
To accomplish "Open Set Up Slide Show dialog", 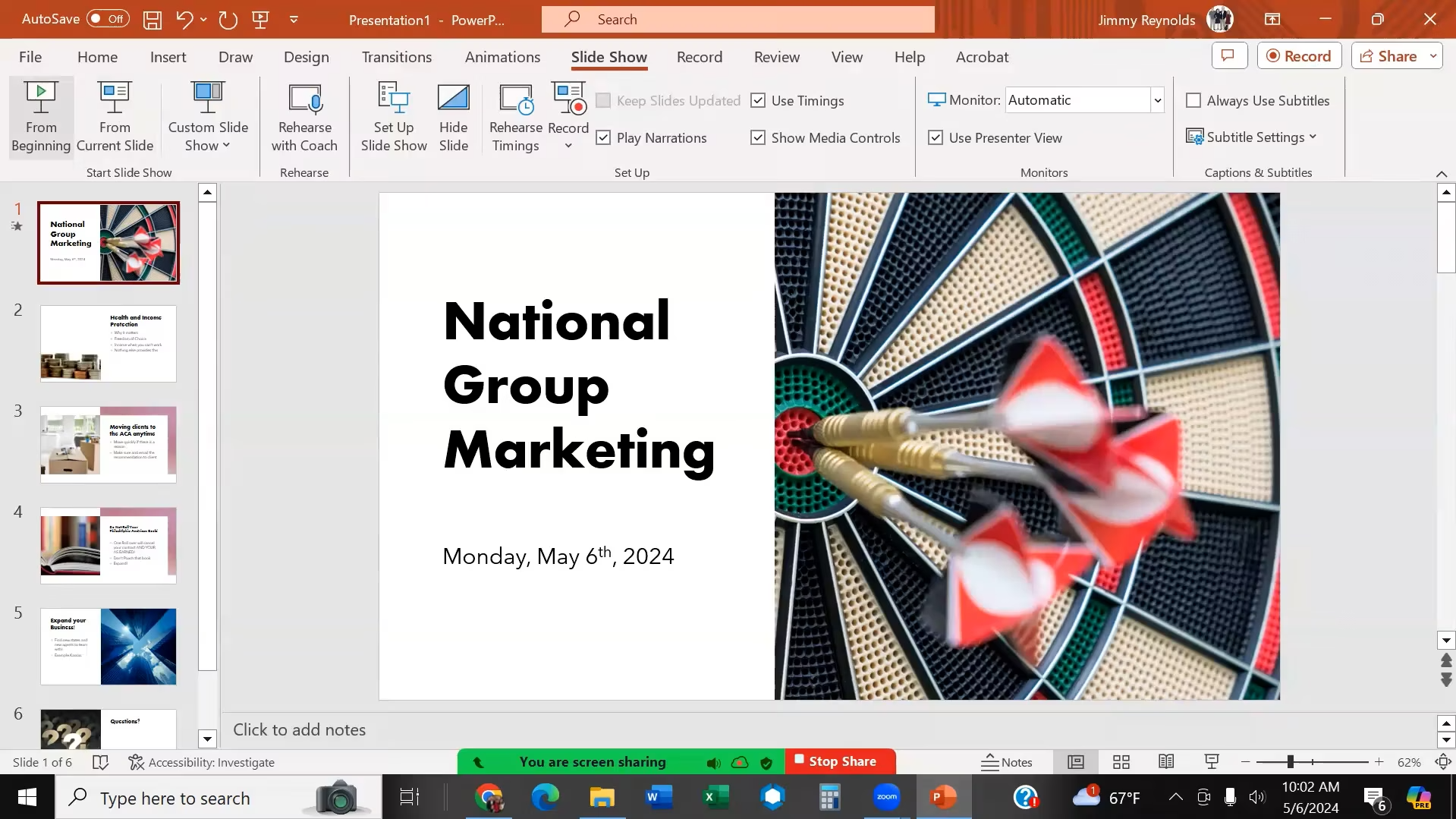I will [x=394, y=117].
